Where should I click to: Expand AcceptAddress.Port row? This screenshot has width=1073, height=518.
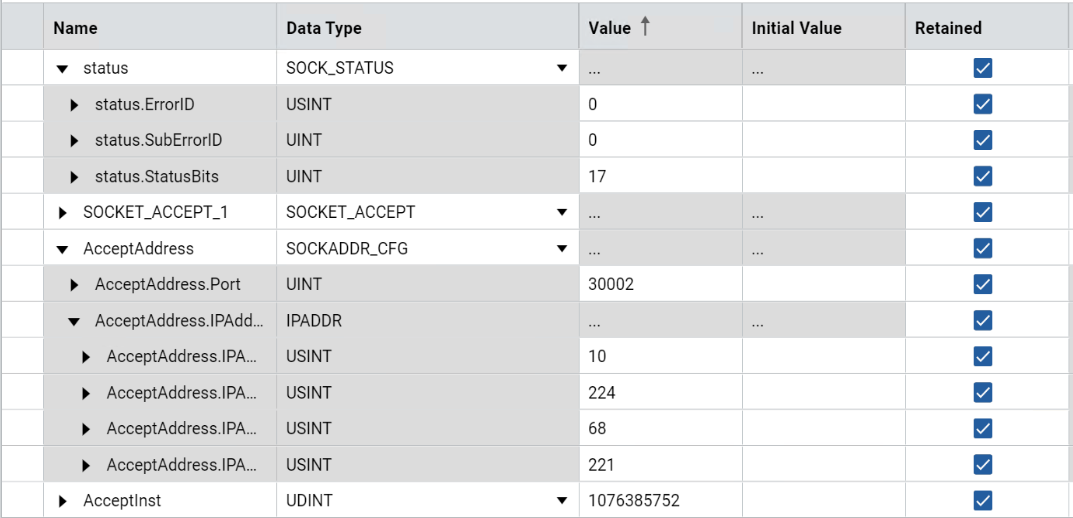point(75,285)
